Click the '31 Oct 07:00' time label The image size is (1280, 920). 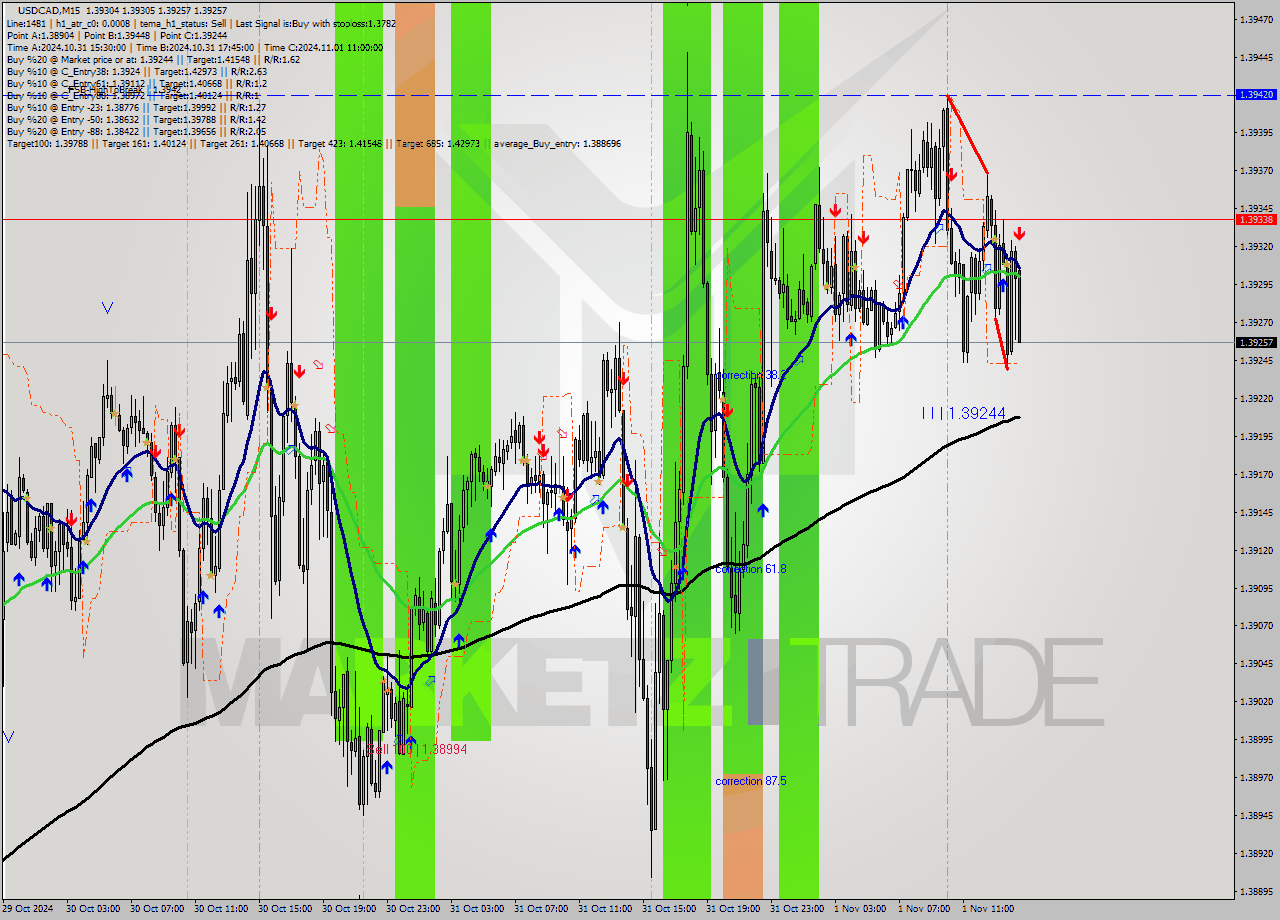(541, 909)
